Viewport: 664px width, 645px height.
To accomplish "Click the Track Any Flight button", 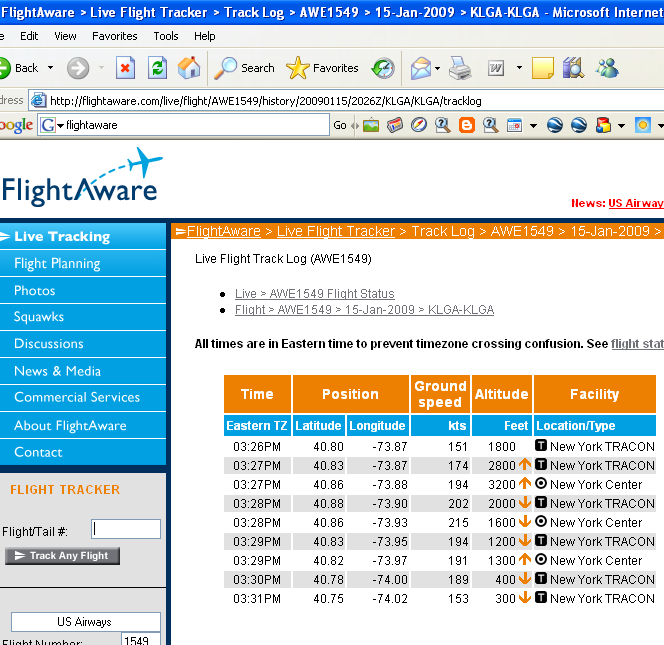I will (x=62, y=556).
